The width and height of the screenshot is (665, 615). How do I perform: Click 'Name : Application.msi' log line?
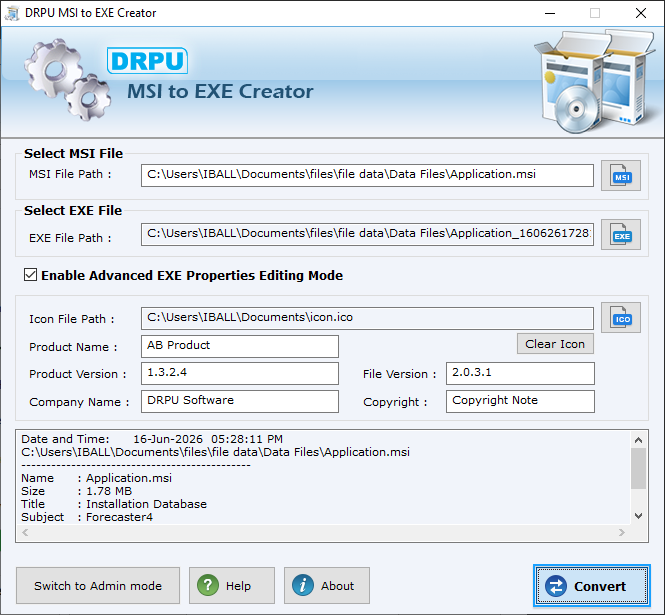[96, 478]
